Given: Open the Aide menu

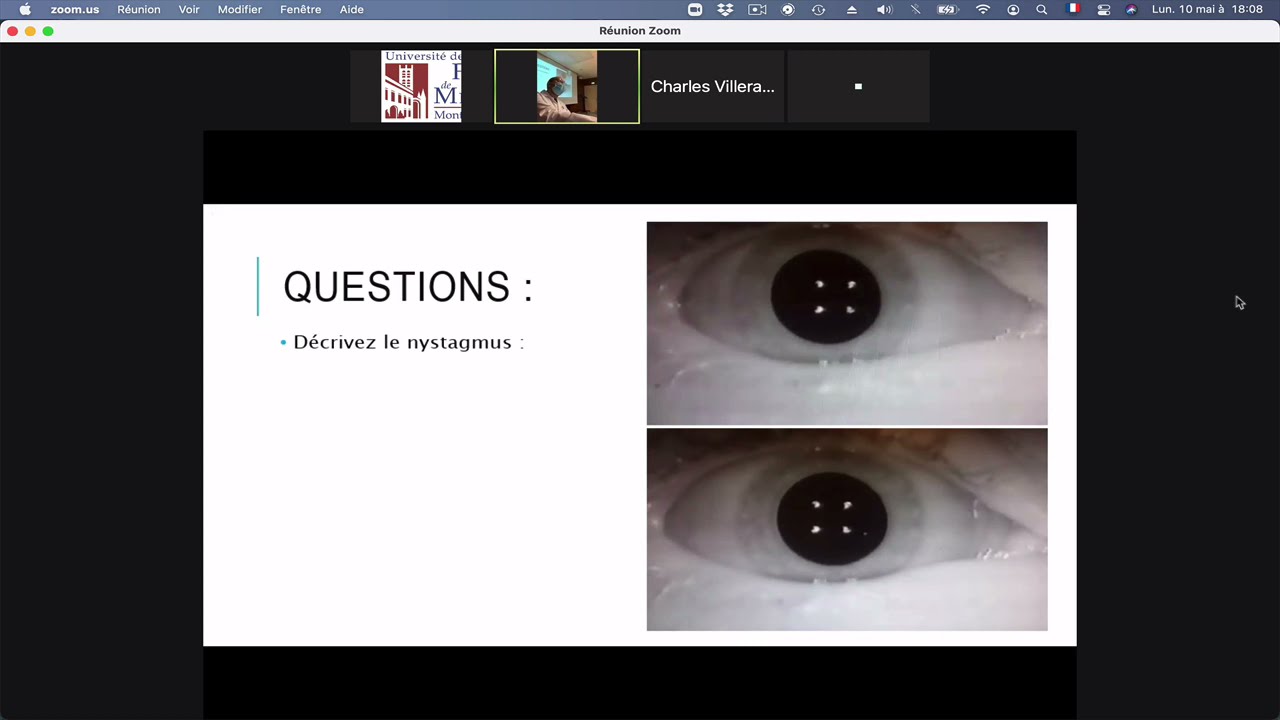Looking at the screenshot, I should (351, 9).
